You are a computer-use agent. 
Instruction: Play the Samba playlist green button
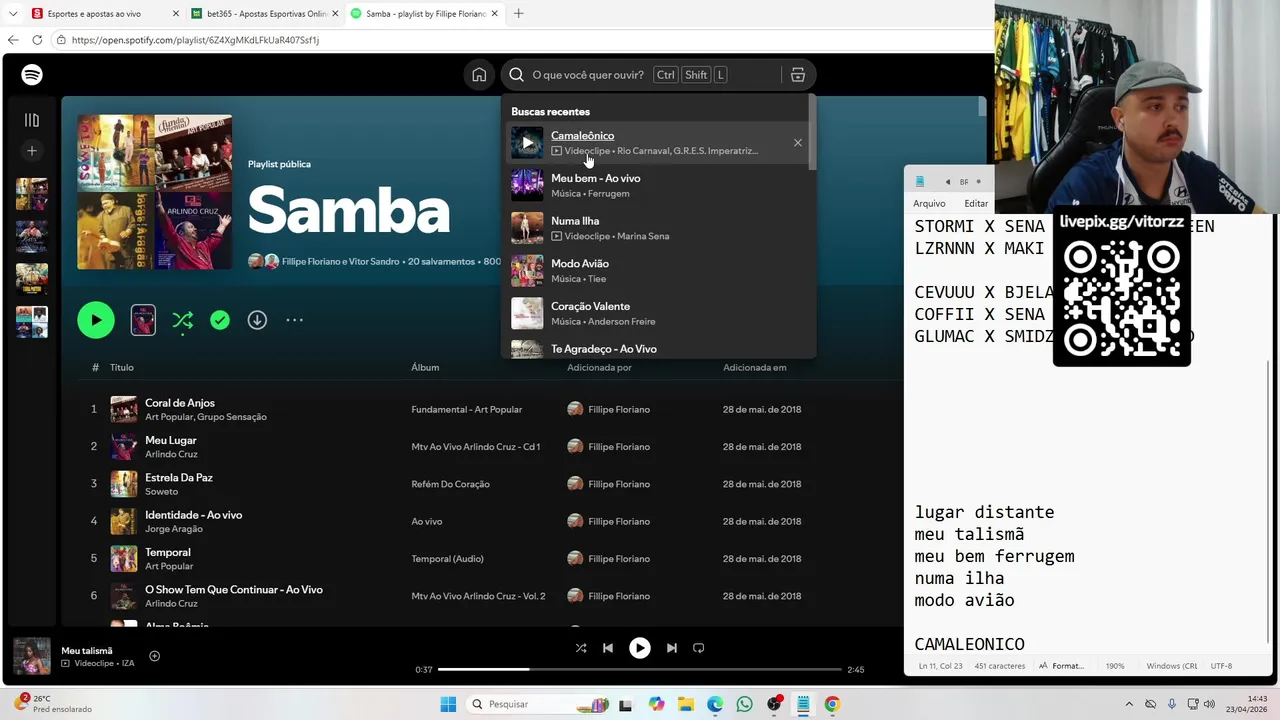click(x=96, y=320)
